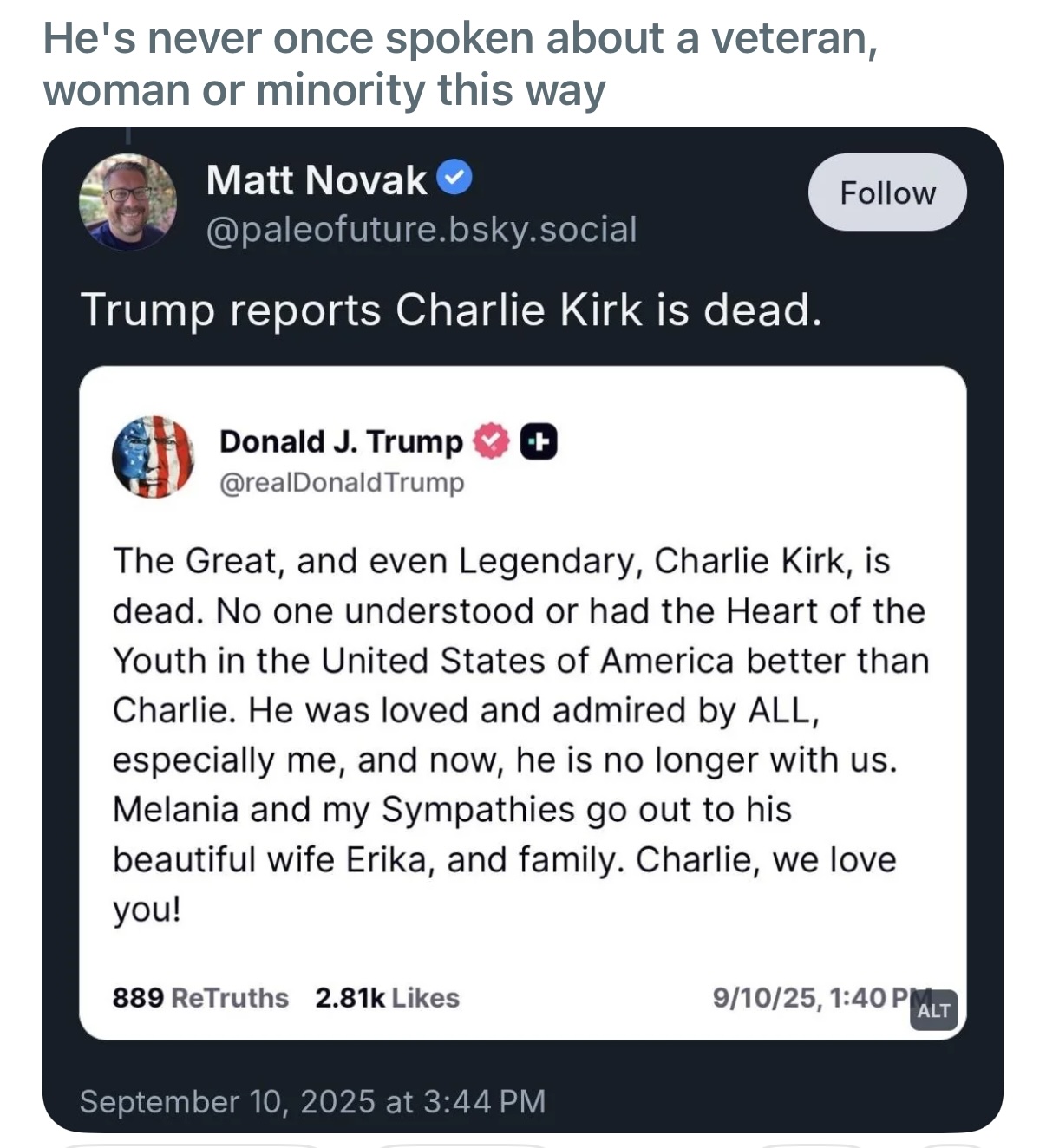Click Matt Novak's blue verified checkmark badge
1046x1148 pixels.
[454, 177]
